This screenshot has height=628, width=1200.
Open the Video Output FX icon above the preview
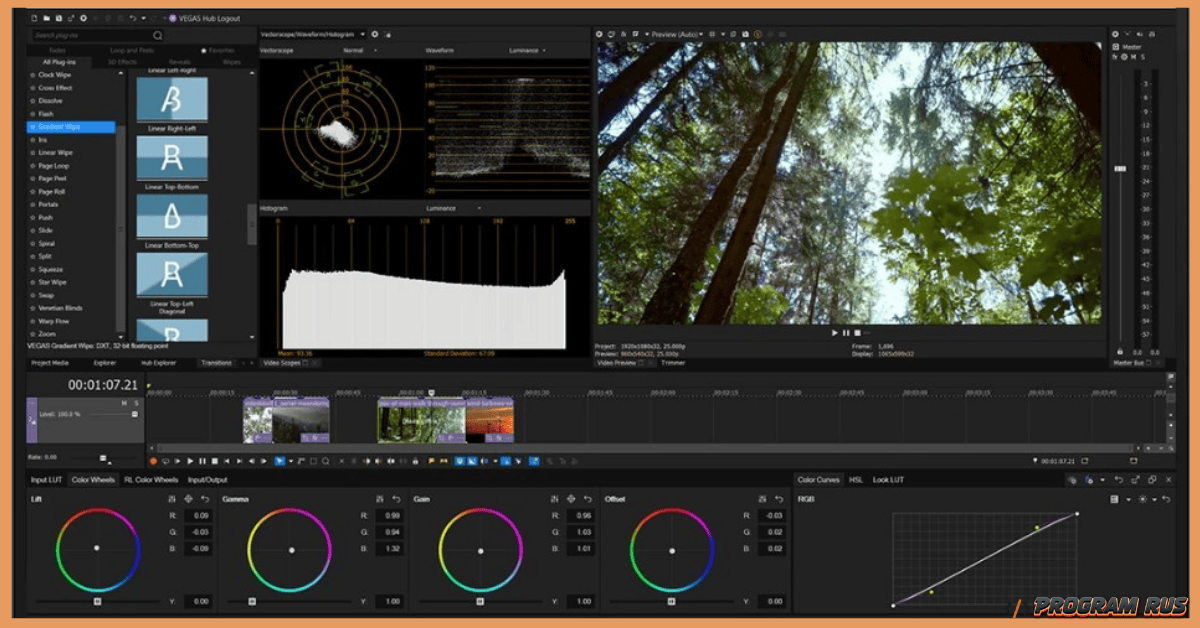coord(625,33)
